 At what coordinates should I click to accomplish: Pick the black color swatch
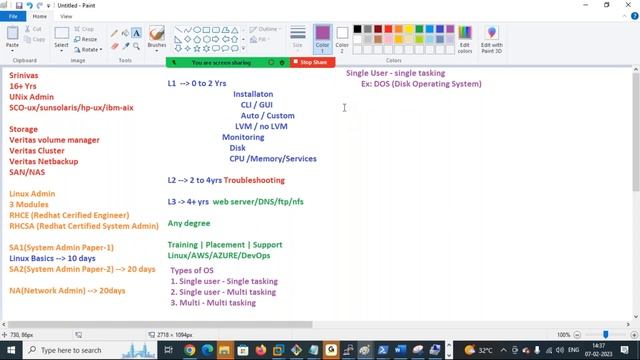357,29
